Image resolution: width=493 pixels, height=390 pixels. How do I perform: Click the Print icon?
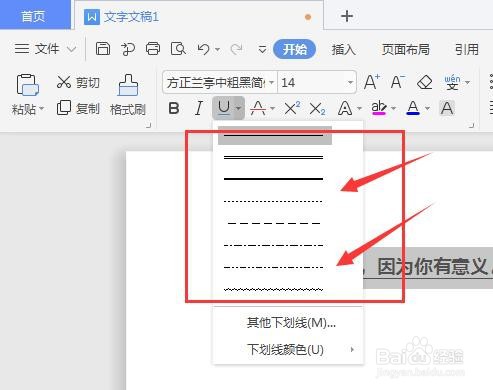[153, 49]
